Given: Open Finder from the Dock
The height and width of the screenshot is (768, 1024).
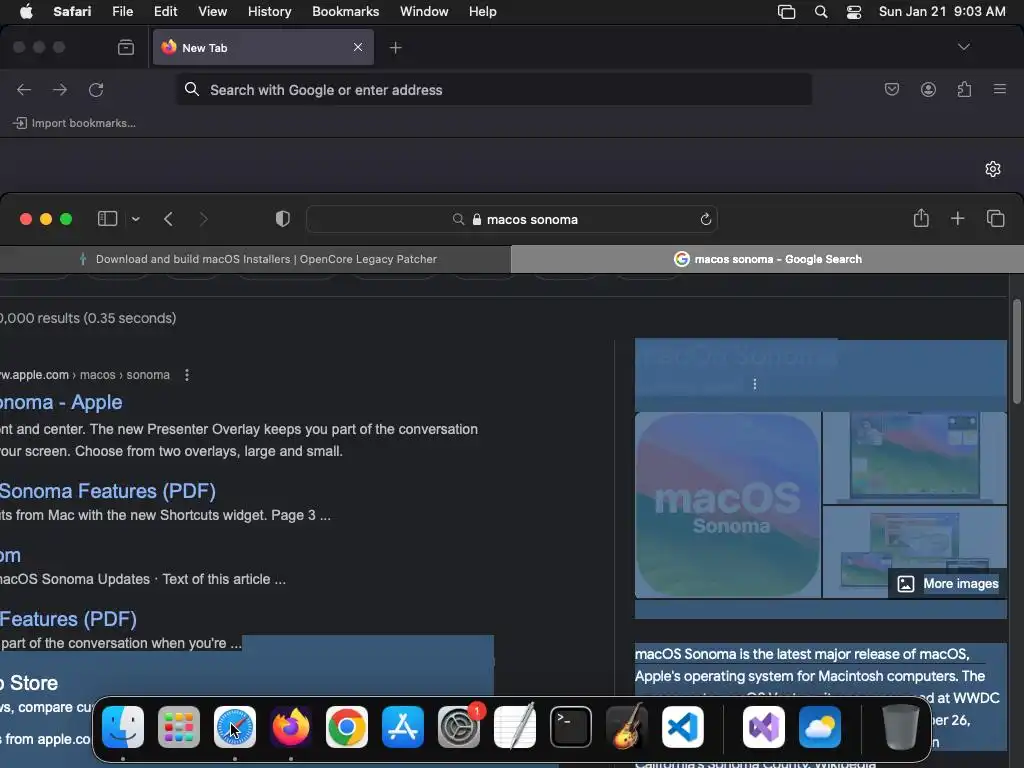Looking at the screenshot, I should point(123,727).
